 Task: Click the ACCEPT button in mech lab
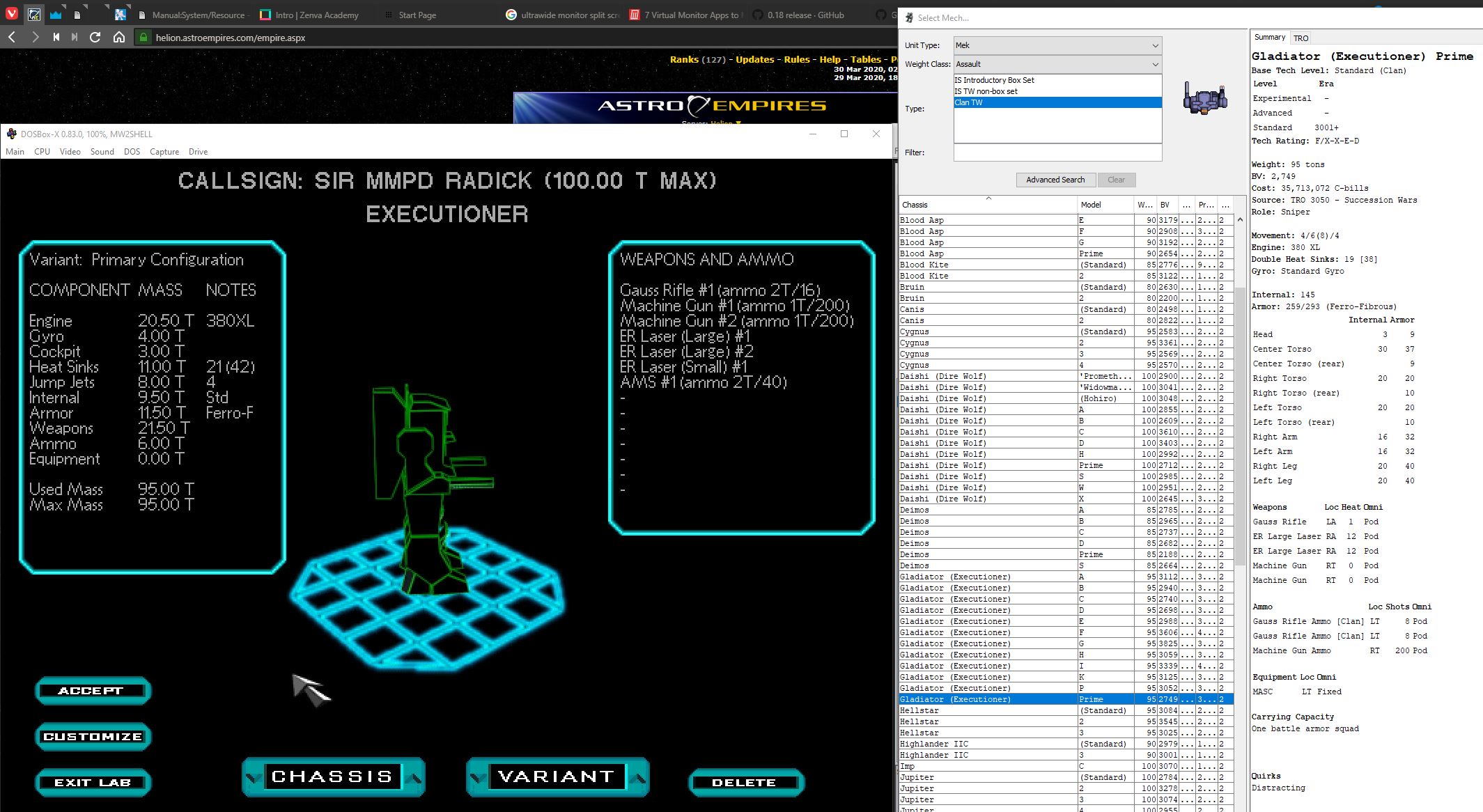[92, 691]
